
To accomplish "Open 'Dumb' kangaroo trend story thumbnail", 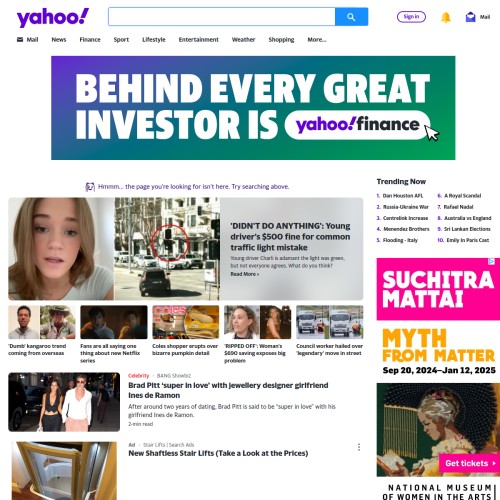I will (x=42, y=322).
